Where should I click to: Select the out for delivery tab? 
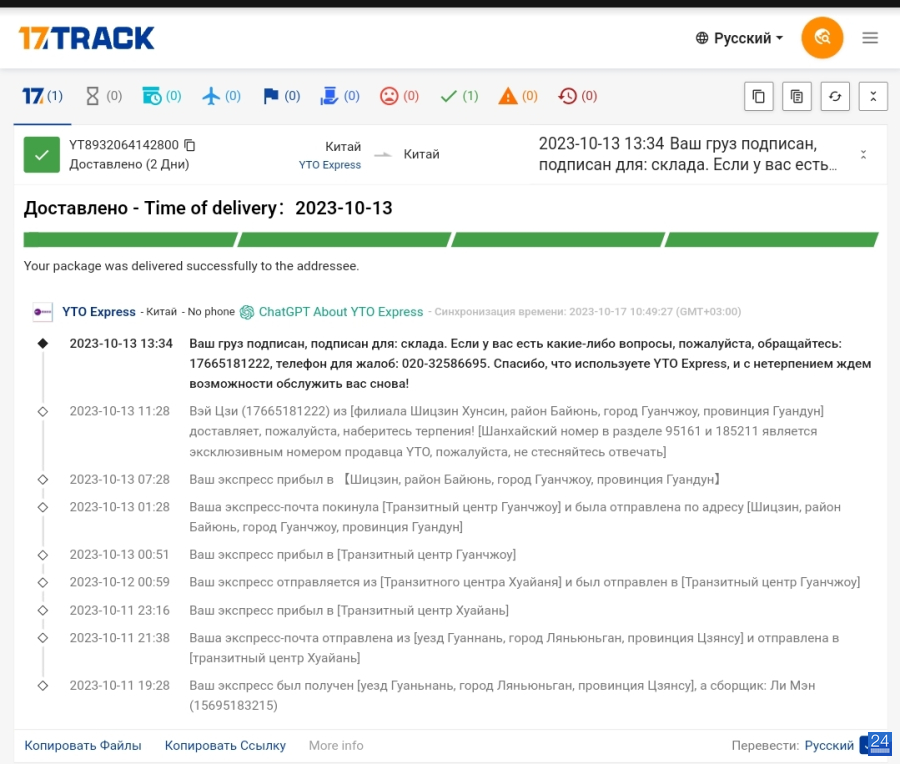coord(340,96)
